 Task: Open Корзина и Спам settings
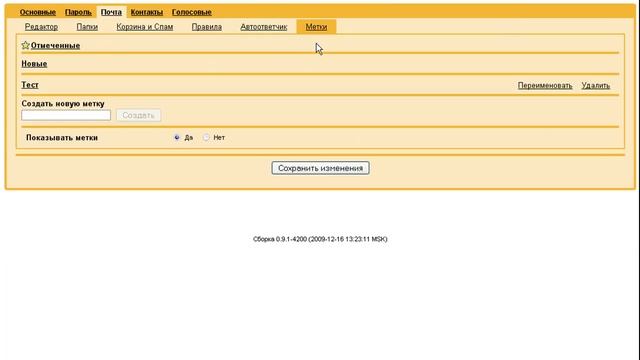point(144,27)
